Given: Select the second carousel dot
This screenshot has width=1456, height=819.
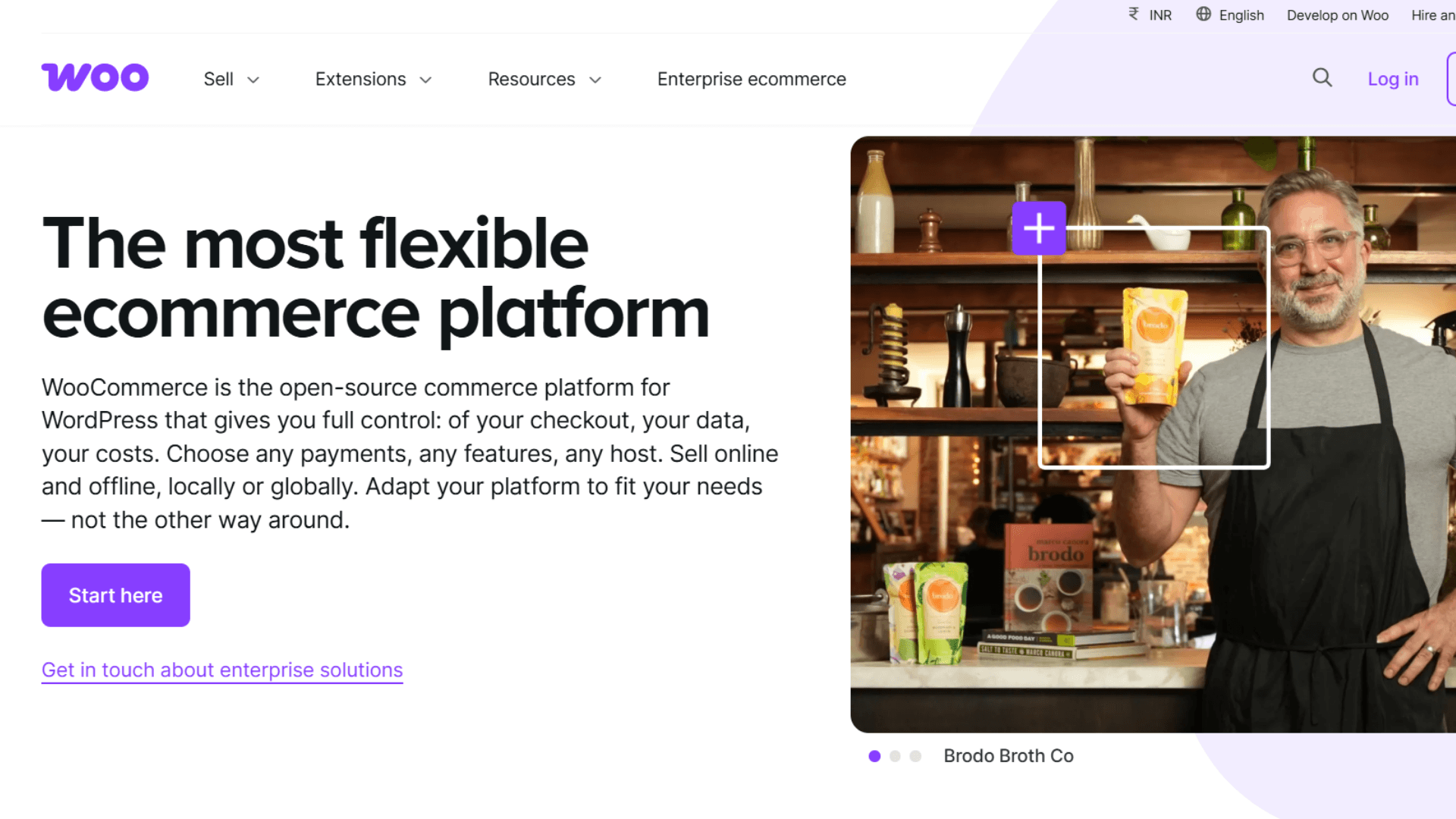Looking at the screenshot, I should click(895, 756).
